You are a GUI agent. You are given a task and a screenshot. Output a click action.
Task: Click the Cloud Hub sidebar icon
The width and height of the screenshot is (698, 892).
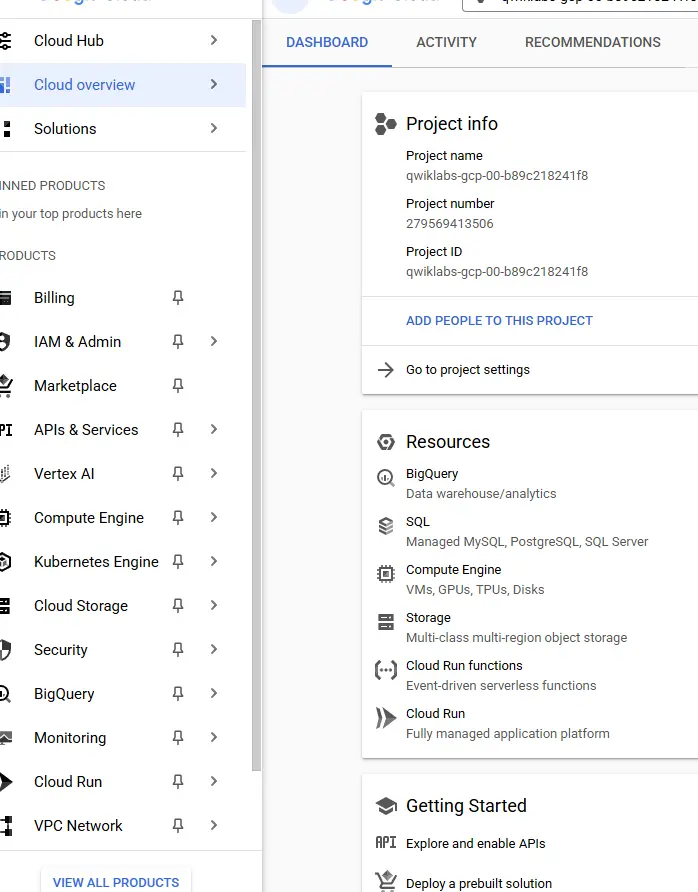click(5, 40)
